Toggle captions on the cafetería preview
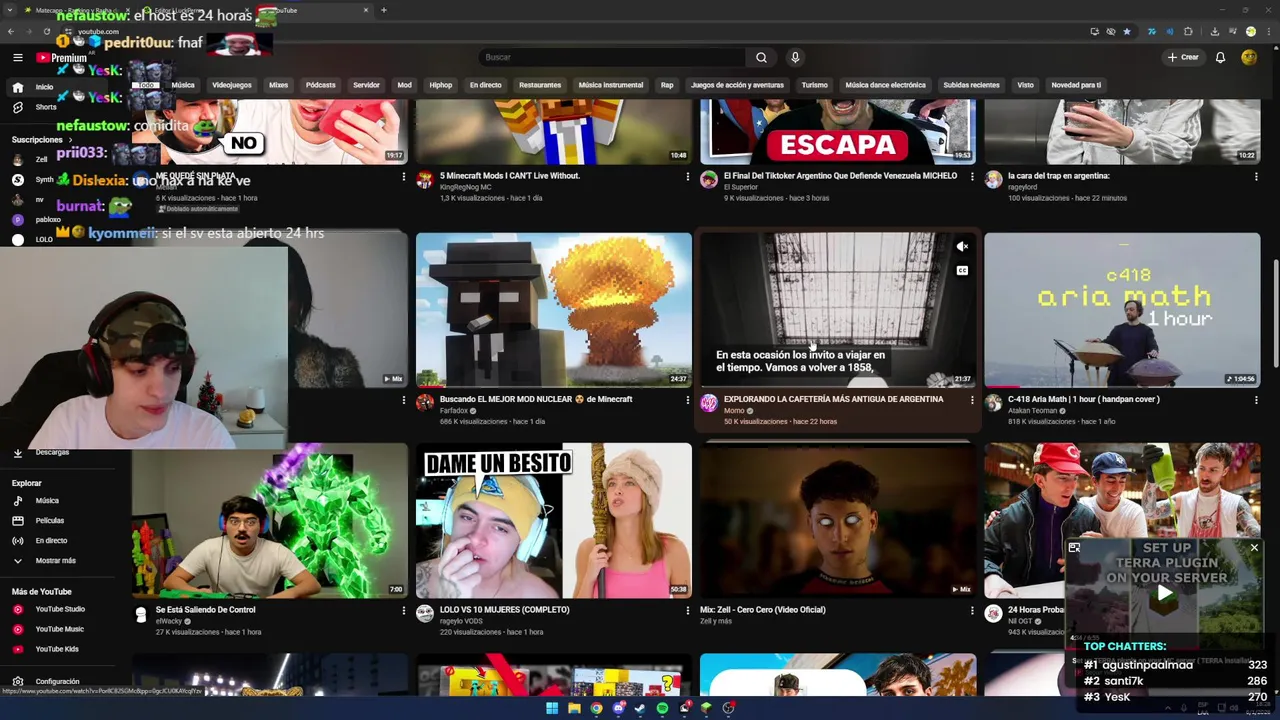Viewport: 1280px width, 720px height. (x=962, y=270)
